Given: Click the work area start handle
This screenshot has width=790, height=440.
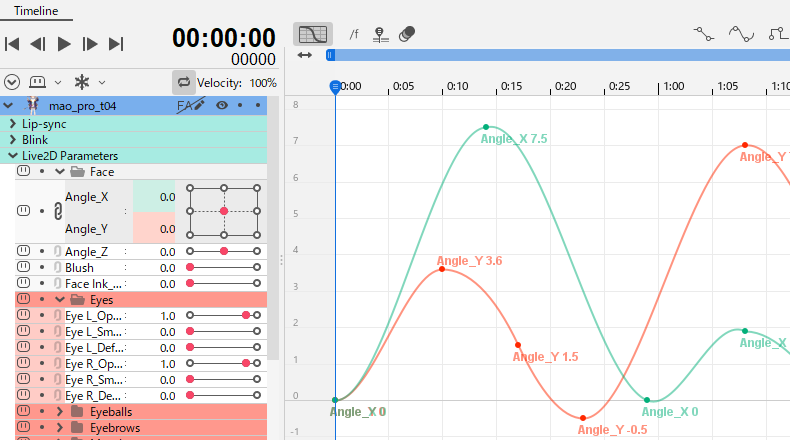Looking at the screenshot, I should coord(330,55).
